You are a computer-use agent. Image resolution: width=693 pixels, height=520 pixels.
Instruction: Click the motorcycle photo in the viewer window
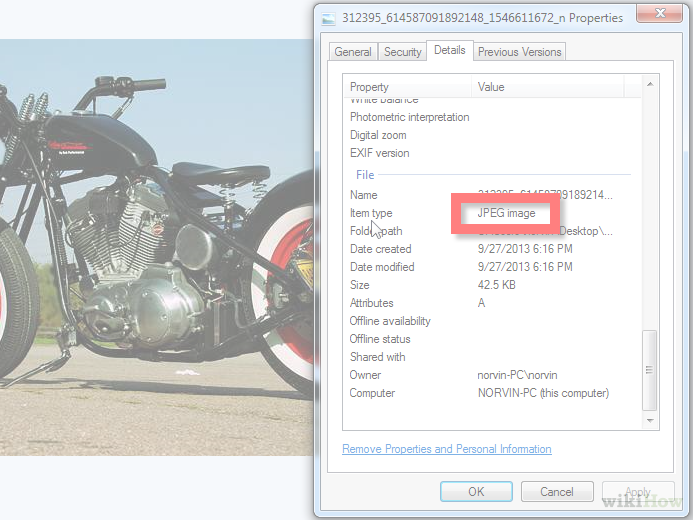156,247
